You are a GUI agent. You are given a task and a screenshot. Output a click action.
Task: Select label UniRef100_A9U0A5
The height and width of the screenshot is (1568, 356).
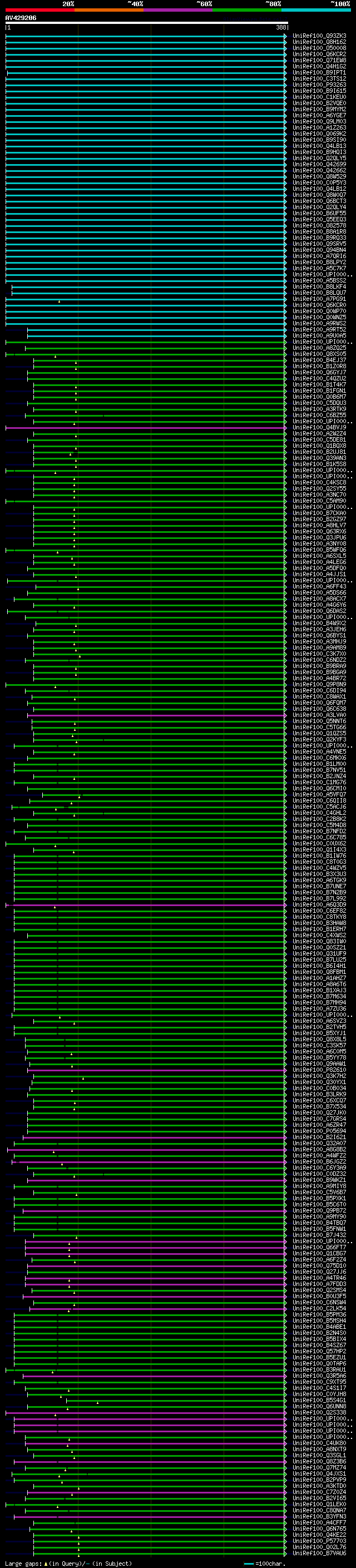tap(319, 336)
